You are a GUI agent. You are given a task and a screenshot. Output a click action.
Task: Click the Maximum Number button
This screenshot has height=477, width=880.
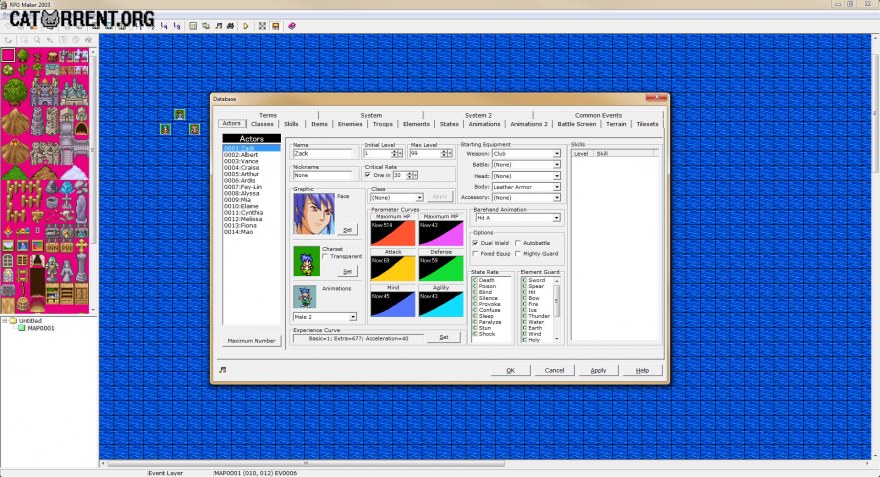click(x=251, y=341)
